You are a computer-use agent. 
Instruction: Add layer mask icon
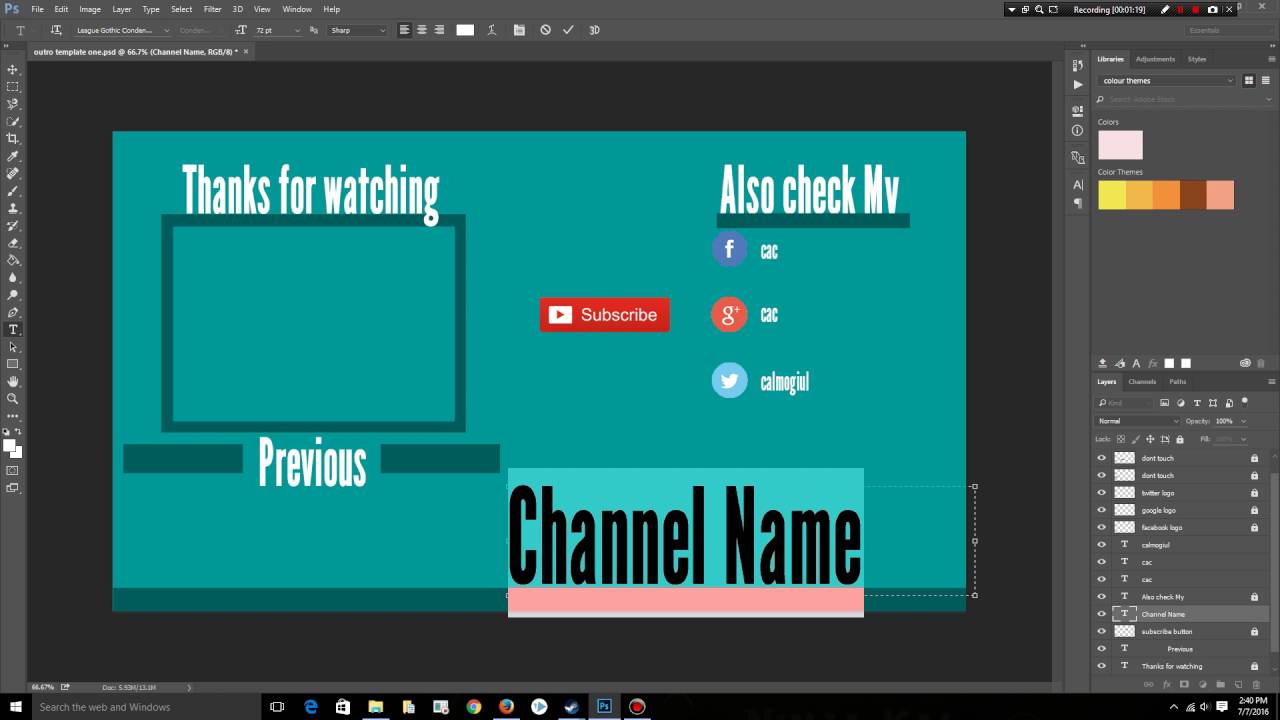[x=1184, y=685]
